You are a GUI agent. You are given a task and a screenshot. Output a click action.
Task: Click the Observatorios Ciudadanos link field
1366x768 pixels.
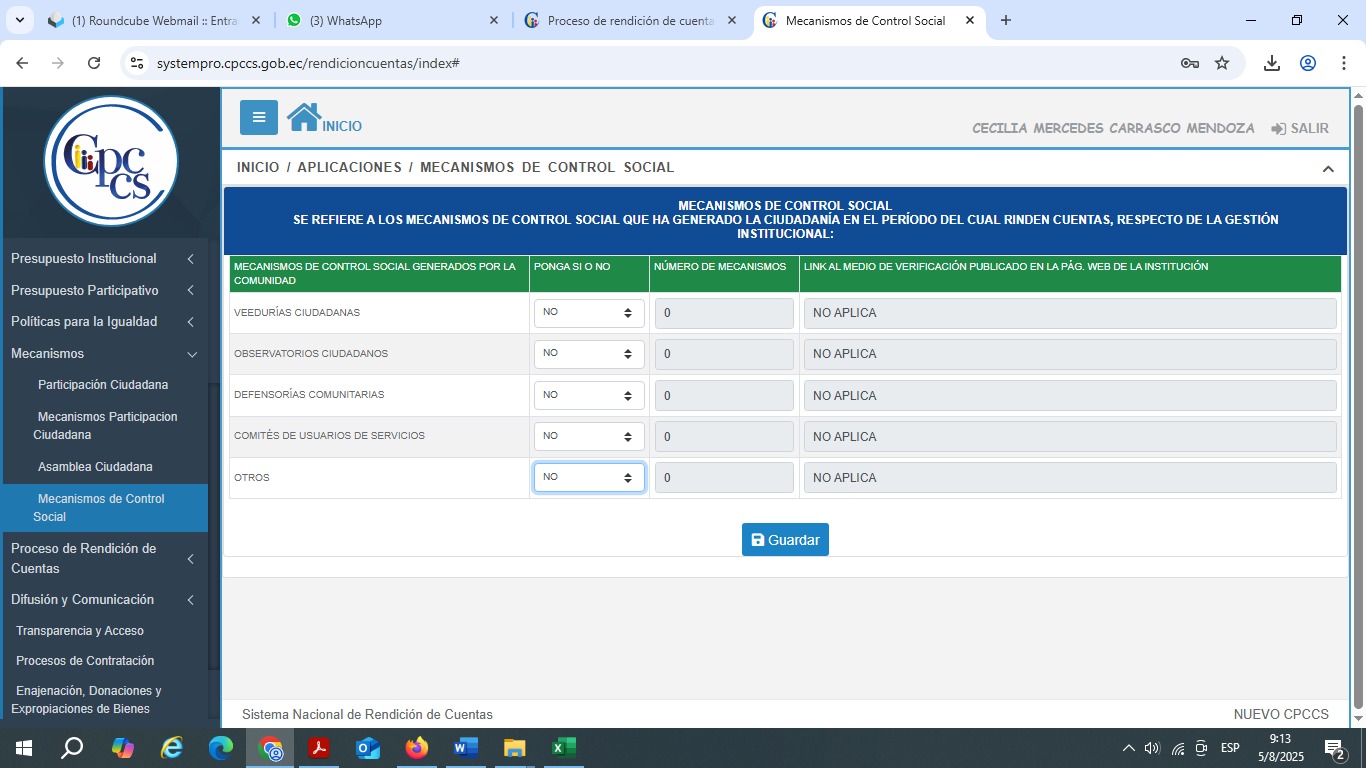pyautogui.click(x=1070, y=354)
